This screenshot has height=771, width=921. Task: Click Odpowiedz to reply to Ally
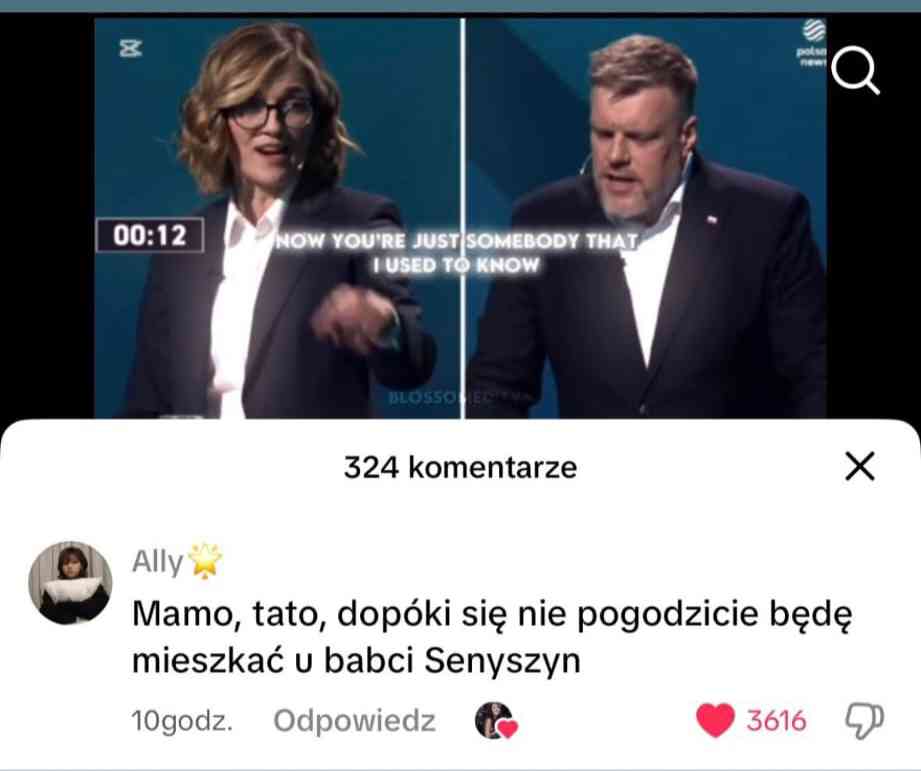tap(354, 721)
